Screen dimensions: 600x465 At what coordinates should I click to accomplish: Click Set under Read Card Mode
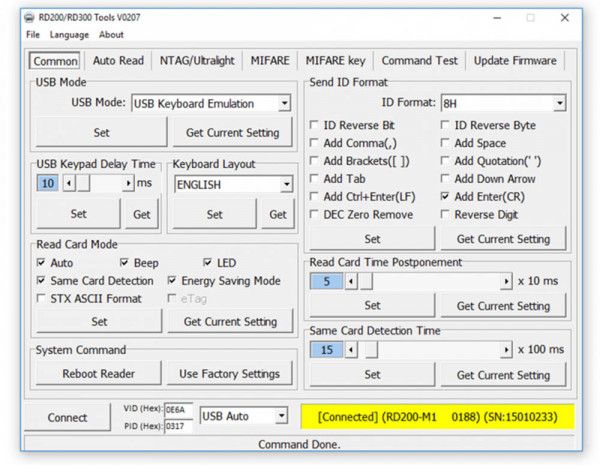click(x=99, y=321)
